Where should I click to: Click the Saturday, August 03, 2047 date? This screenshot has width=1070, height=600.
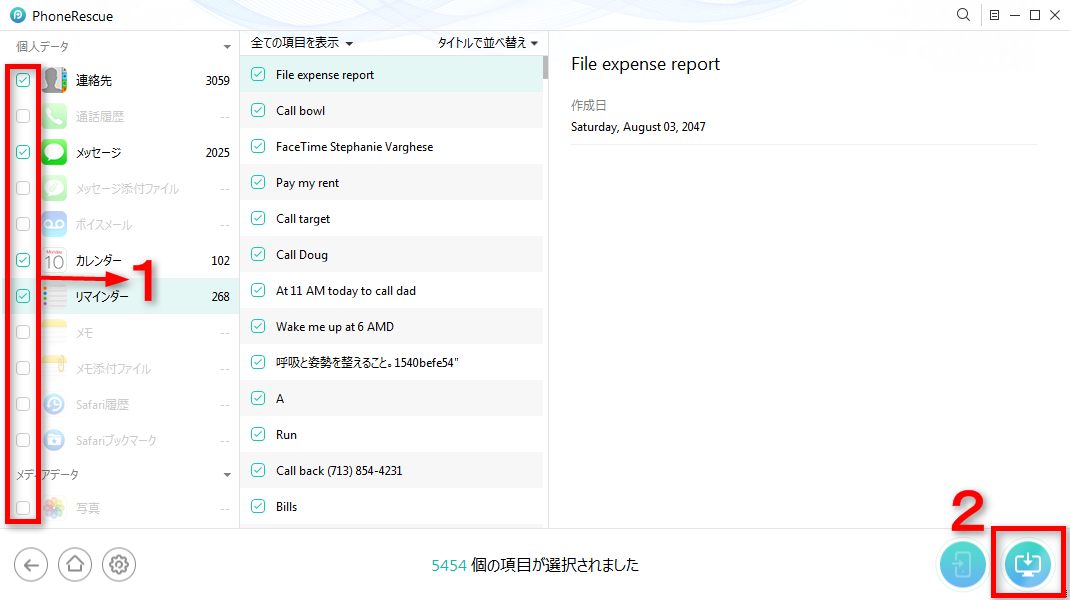(638, 127)
